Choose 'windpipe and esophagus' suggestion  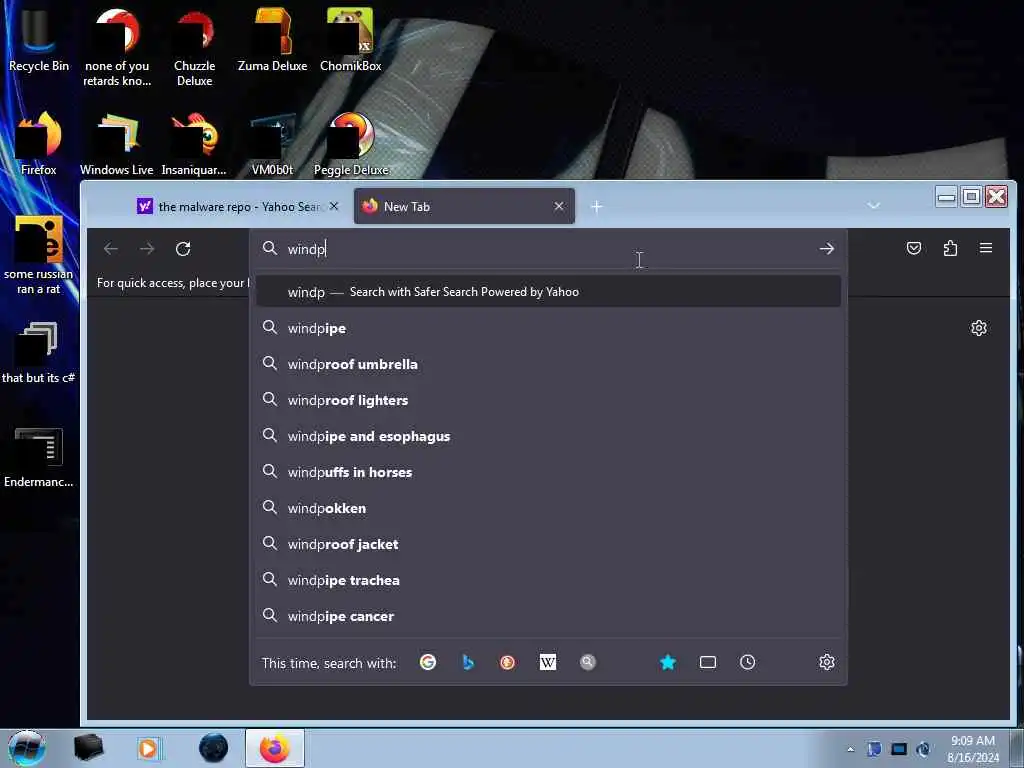click(x=549, y=436)
